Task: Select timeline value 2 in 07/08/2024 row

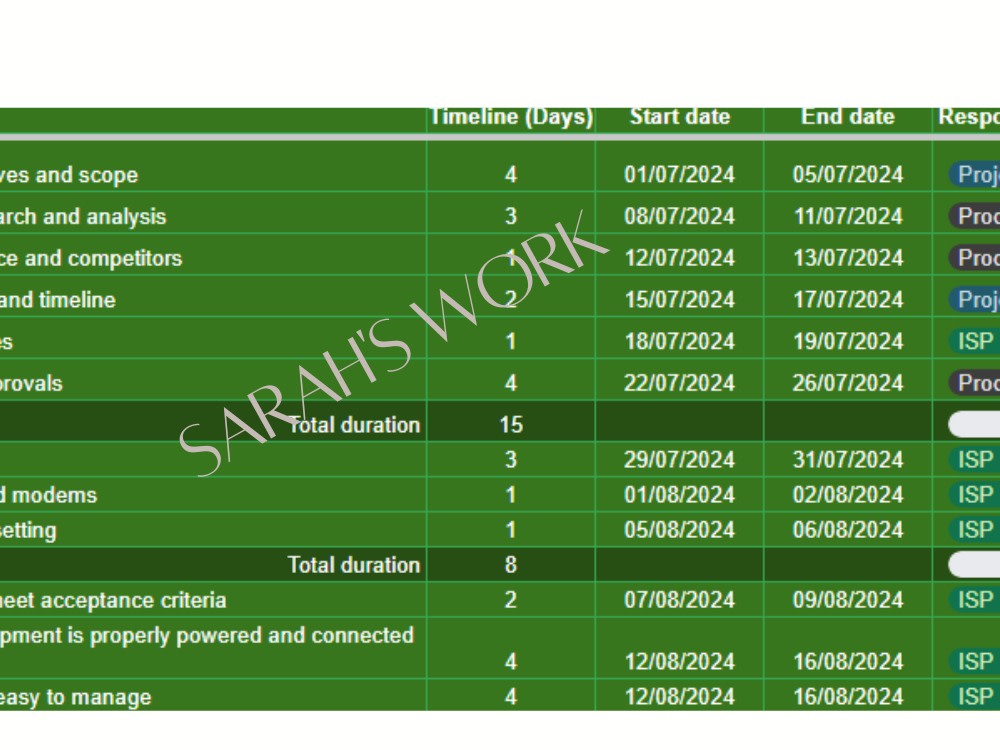Action: point(511,599)
